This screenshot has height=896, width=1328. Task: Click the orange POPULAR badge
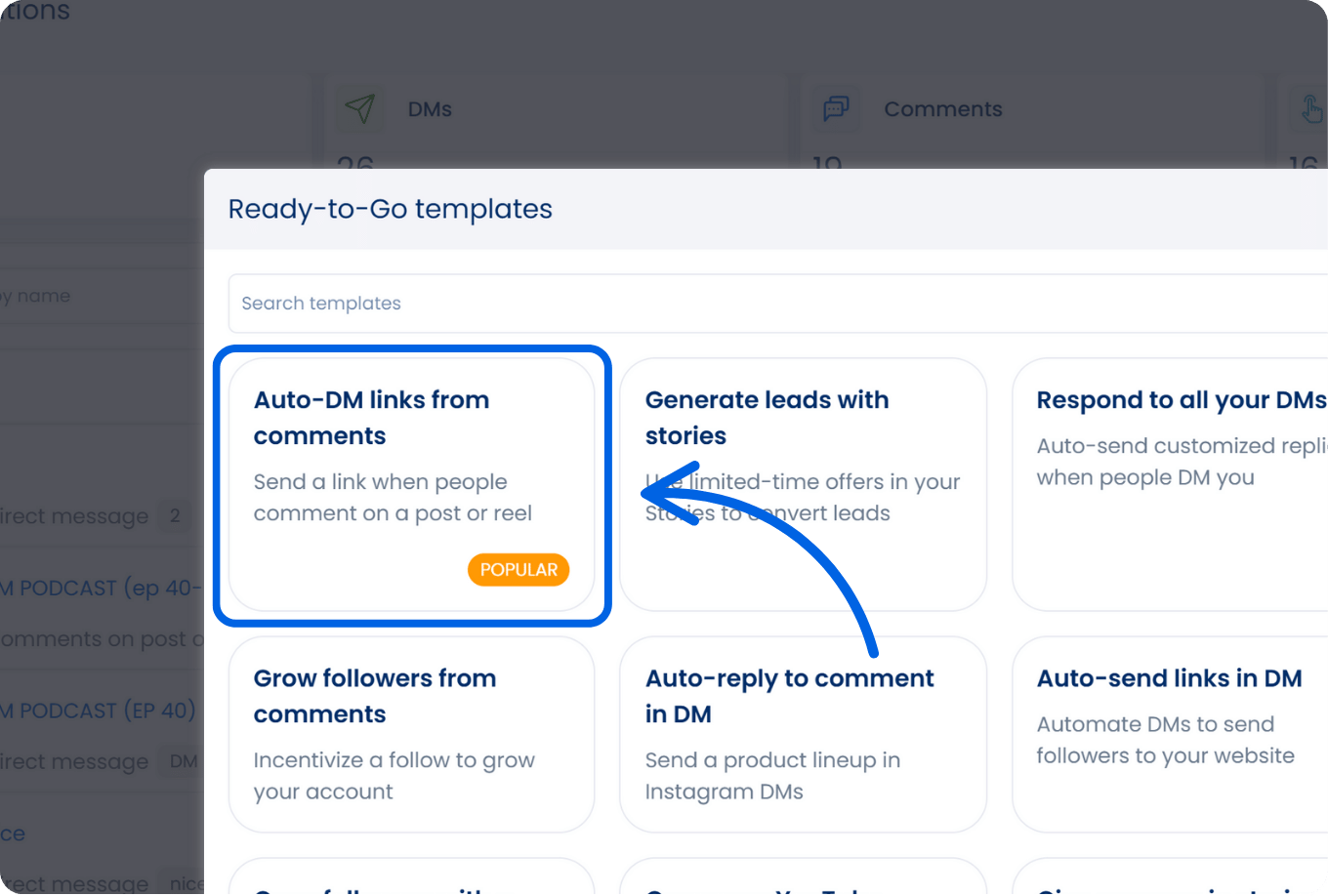tap(519, 569)
